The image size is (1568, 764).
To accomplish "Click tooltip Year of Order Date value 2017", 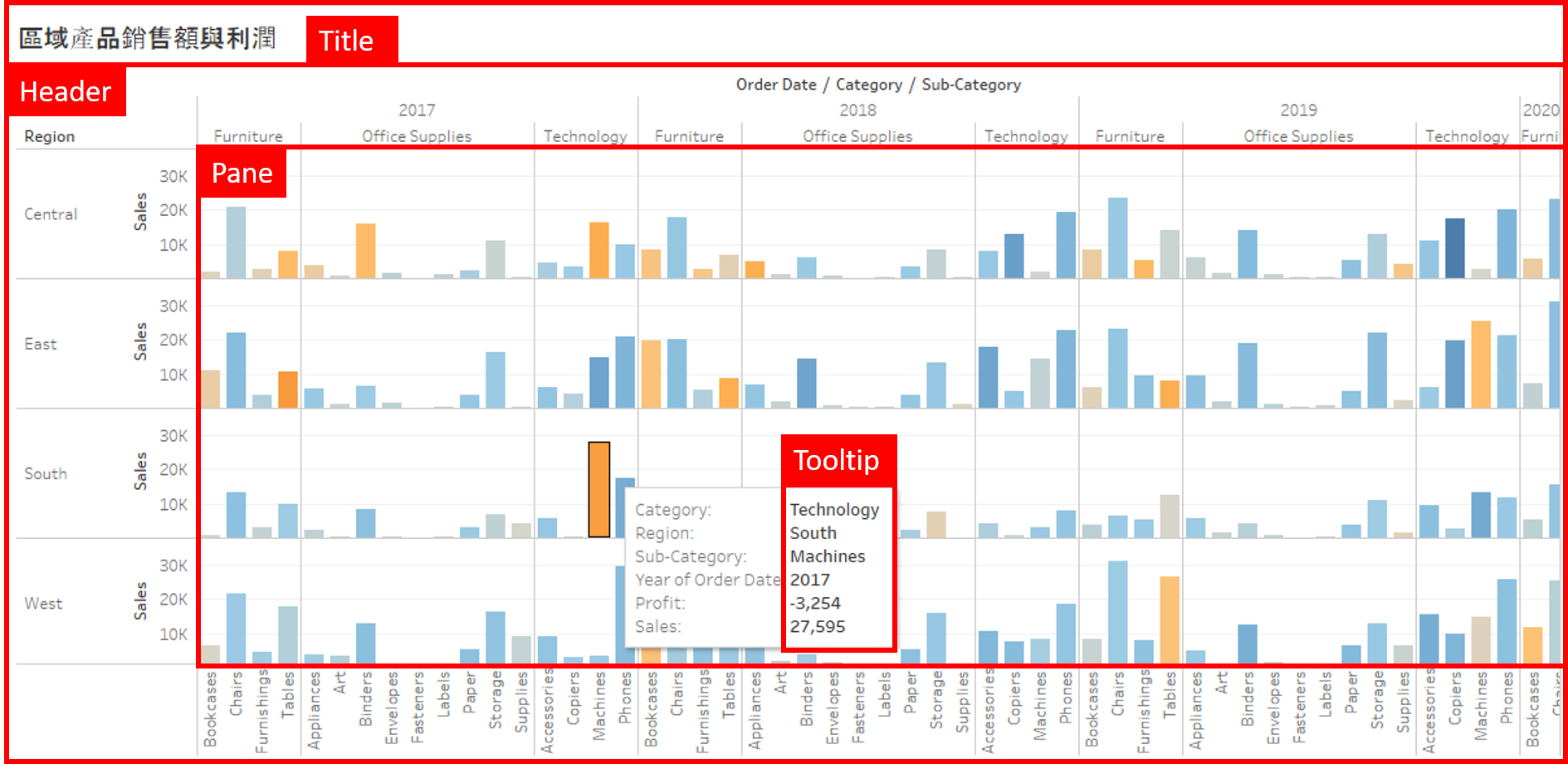I will (809, 580).
